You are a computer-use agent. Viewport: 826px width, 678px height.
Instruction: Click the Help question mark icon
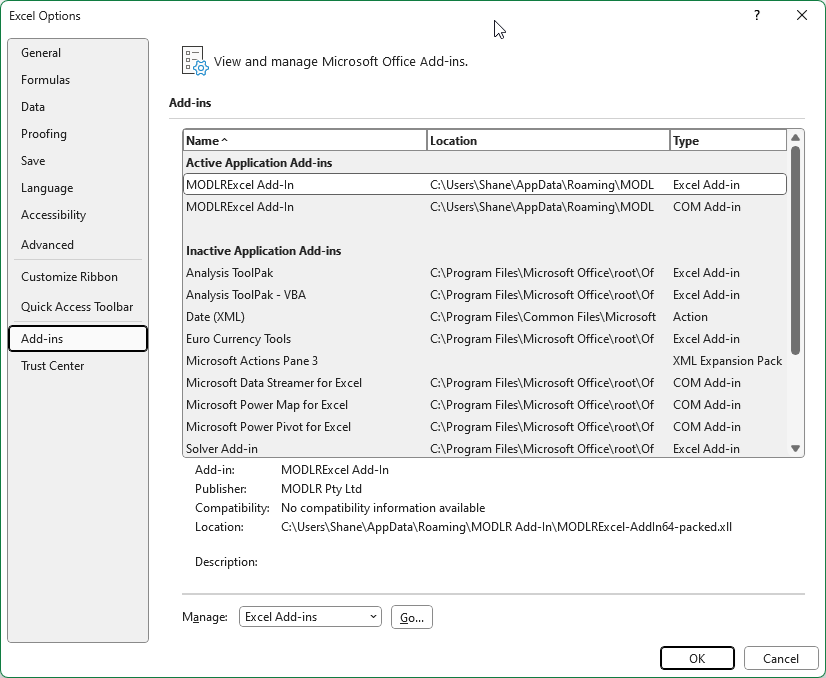pos(757,16)
